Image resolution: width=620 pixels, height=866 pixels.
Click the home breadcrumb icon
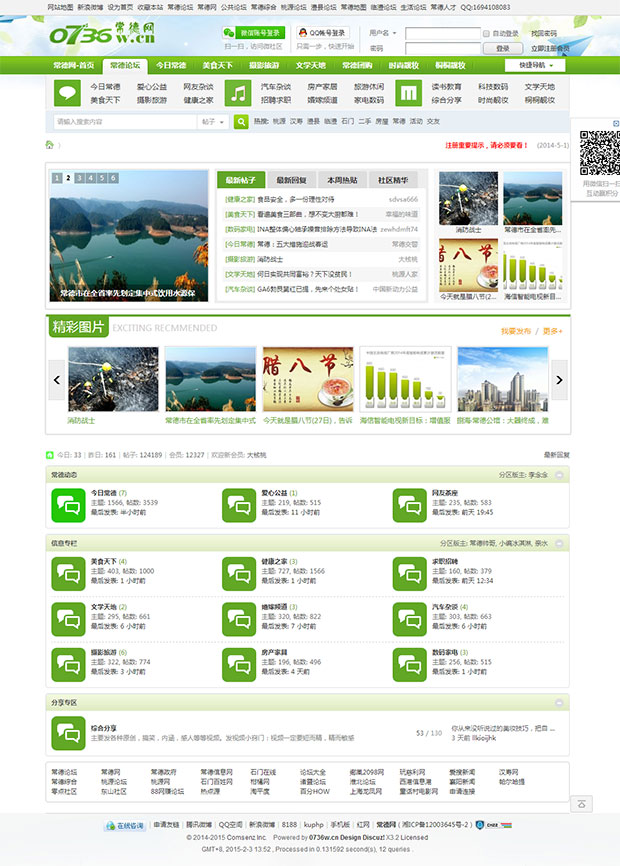49,145
